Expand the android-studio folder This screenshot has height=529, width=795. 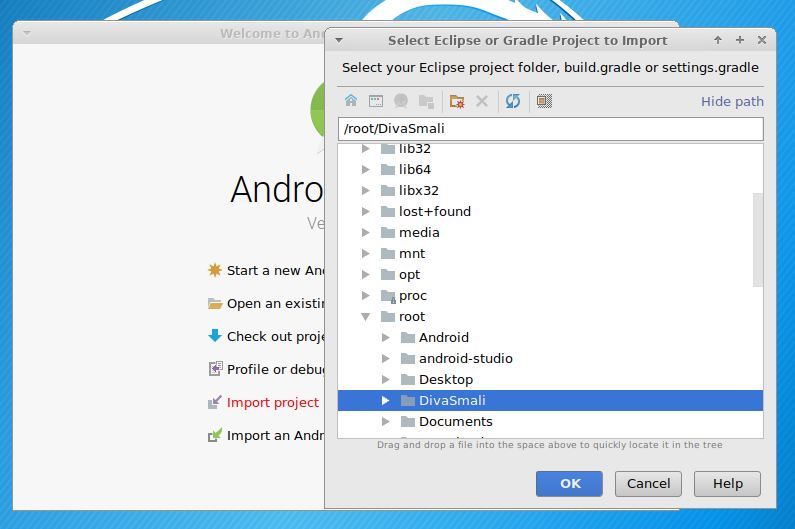(386, 359)
